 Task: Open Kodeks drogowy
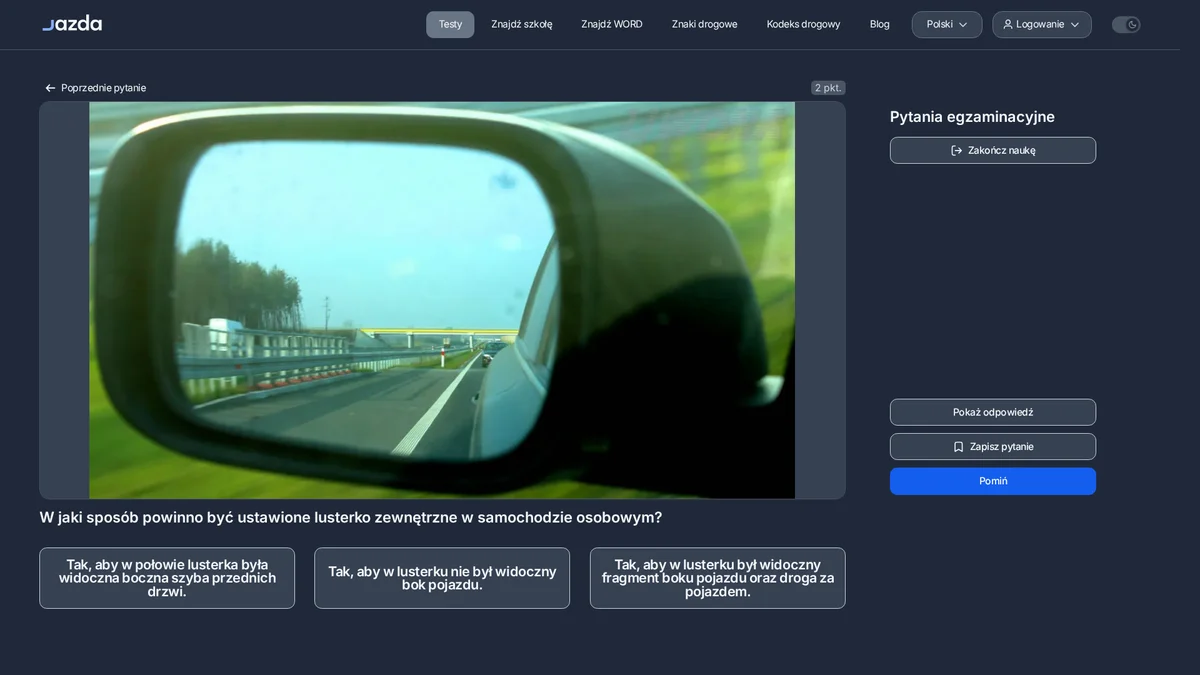(804, 24)
